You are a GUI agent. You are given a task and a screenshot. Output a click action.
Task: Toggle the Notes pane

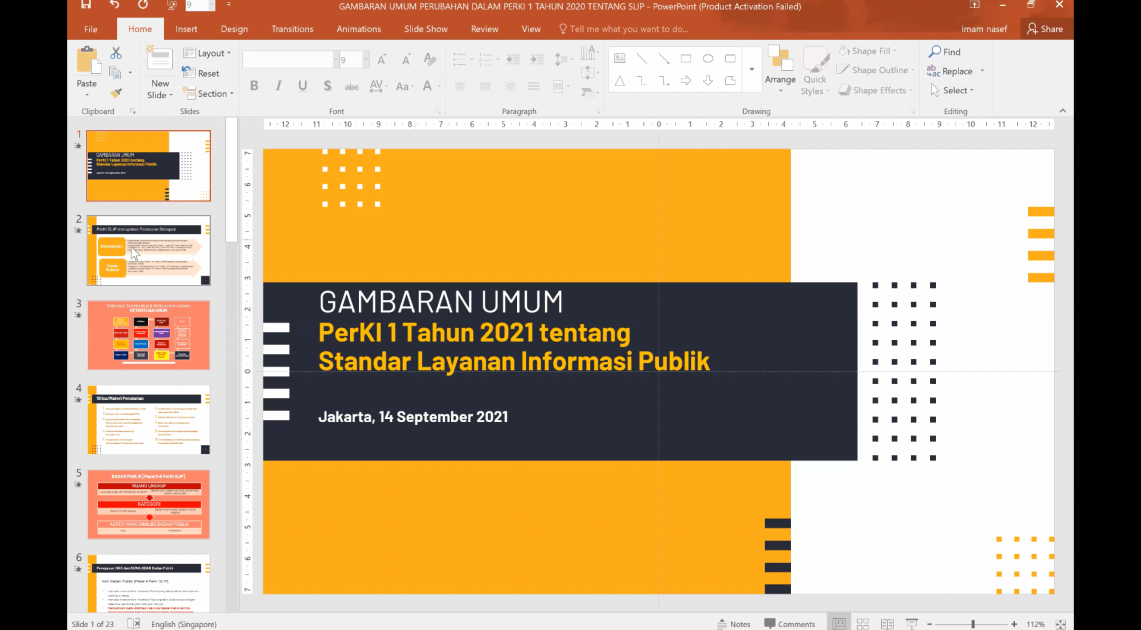[x=733, y=624]
